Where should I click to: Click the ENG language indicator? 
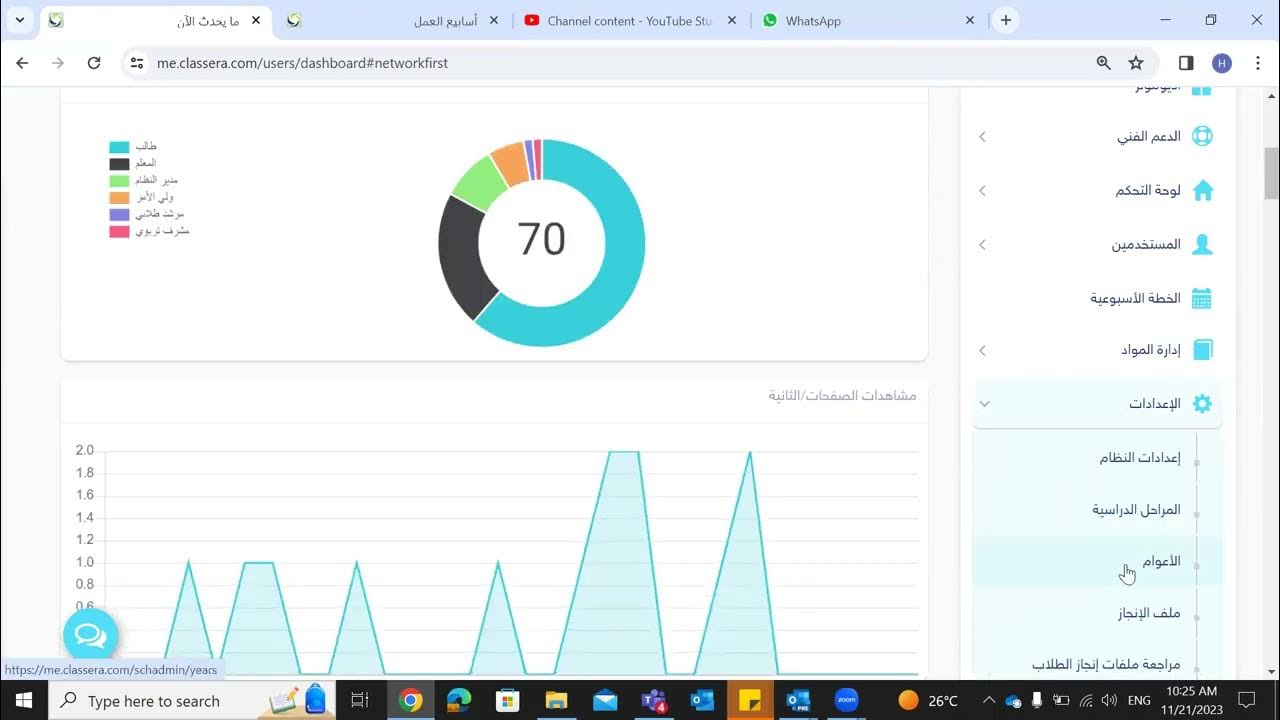coord(1139,700)
